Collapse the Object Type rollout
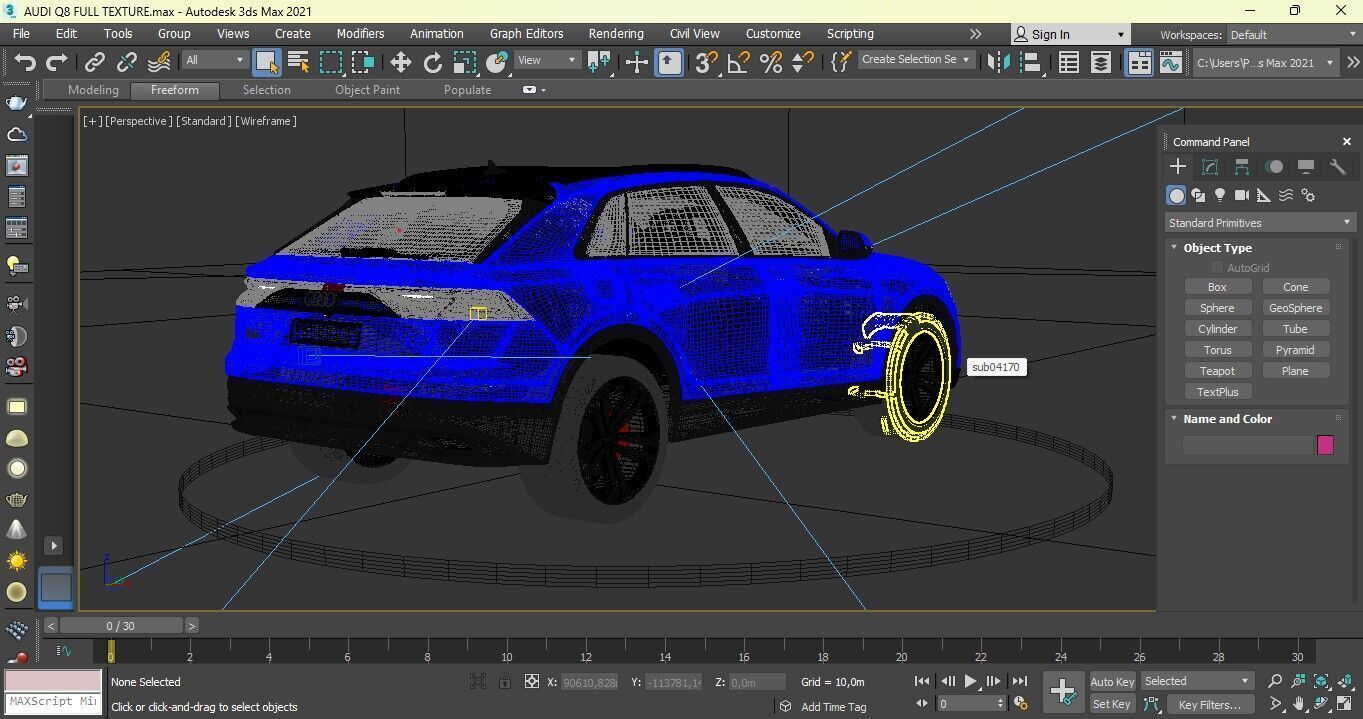Viewport: 1363px width, 719px height. [x=1217, y=248]
